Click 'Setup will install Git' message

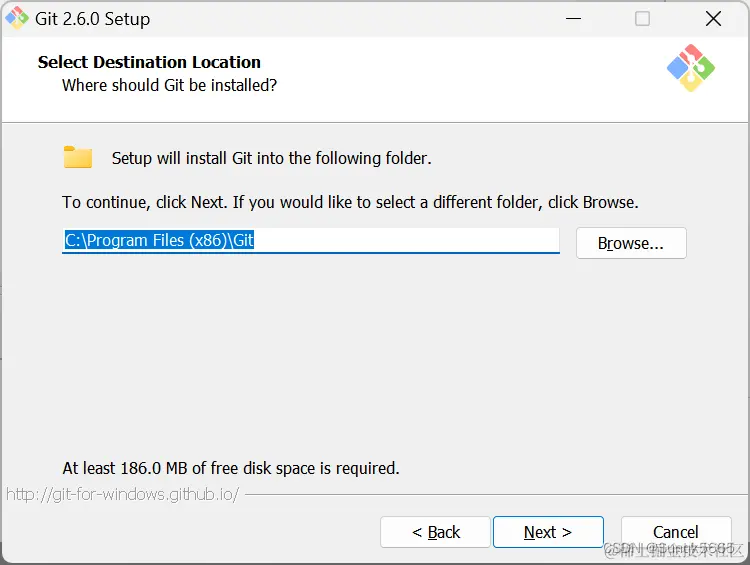[x=272, y=158]
